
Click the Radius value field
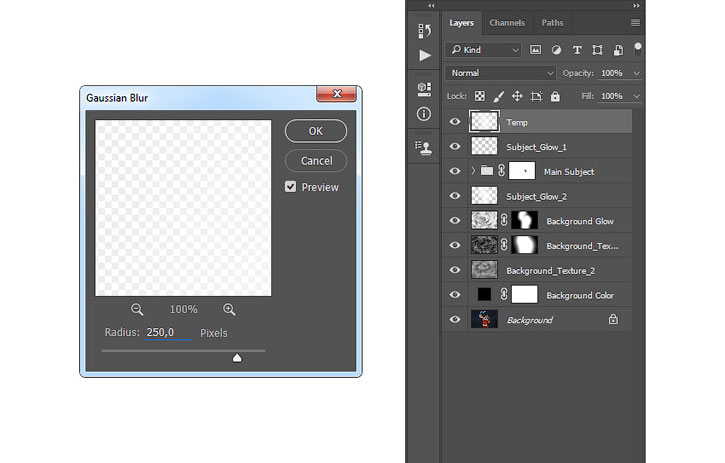click(167, 332)
